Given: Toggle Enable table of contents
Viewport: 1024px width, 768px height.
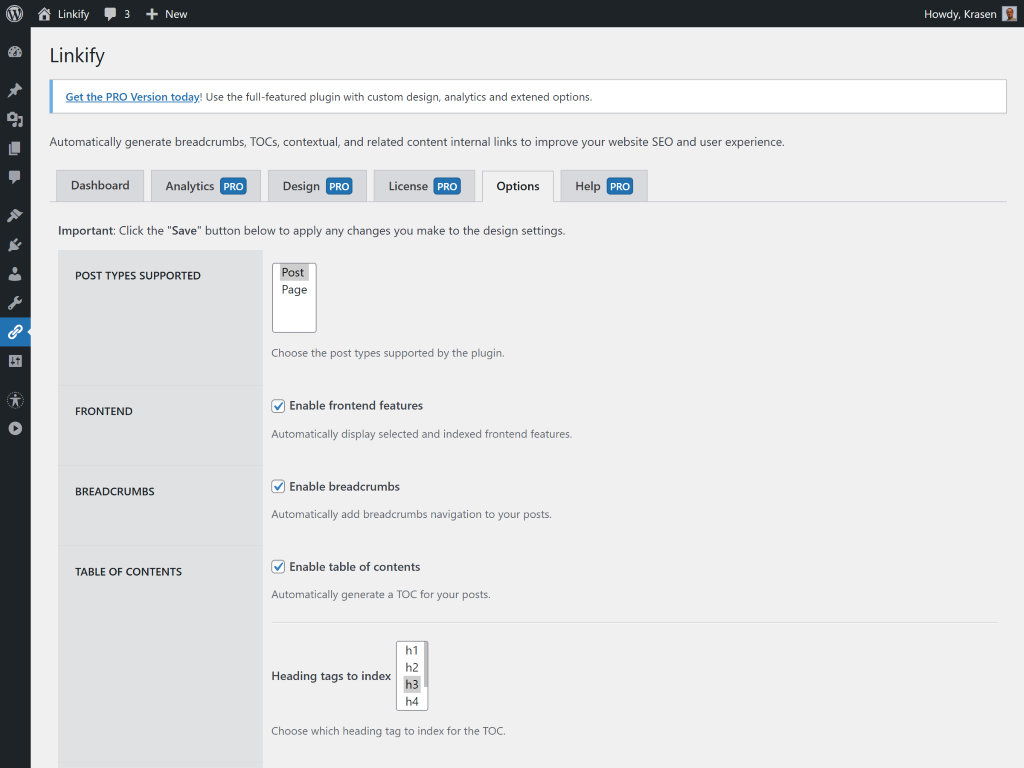Looking at the screenshot, I should click(x=278, y=566).
